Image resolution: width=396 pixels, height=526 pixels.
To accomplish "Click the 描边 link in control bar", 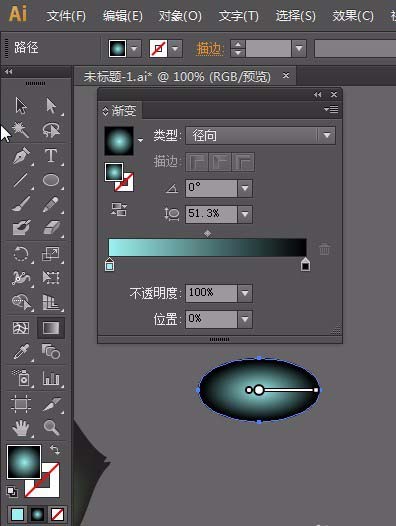I will click(209, 49).
